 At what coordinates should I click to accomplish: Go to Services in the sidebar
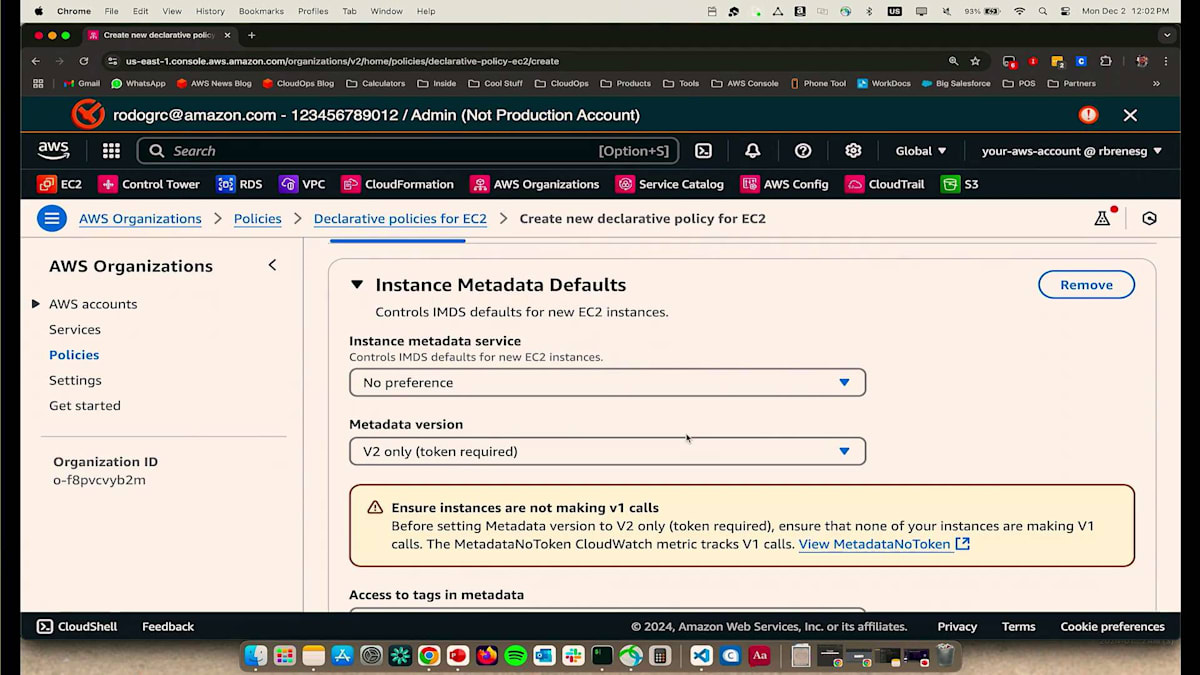pyautogui.click(x=75, y=330)
